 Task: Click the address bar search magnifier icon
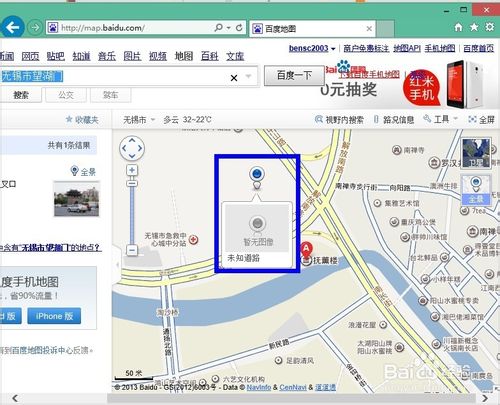point(218,28)
